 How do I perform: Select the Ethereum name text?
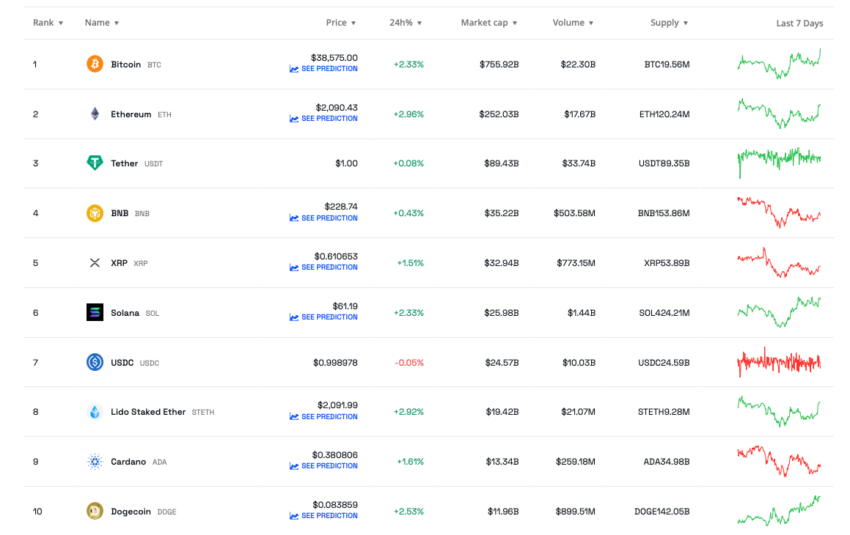click(x=131, y=114)
